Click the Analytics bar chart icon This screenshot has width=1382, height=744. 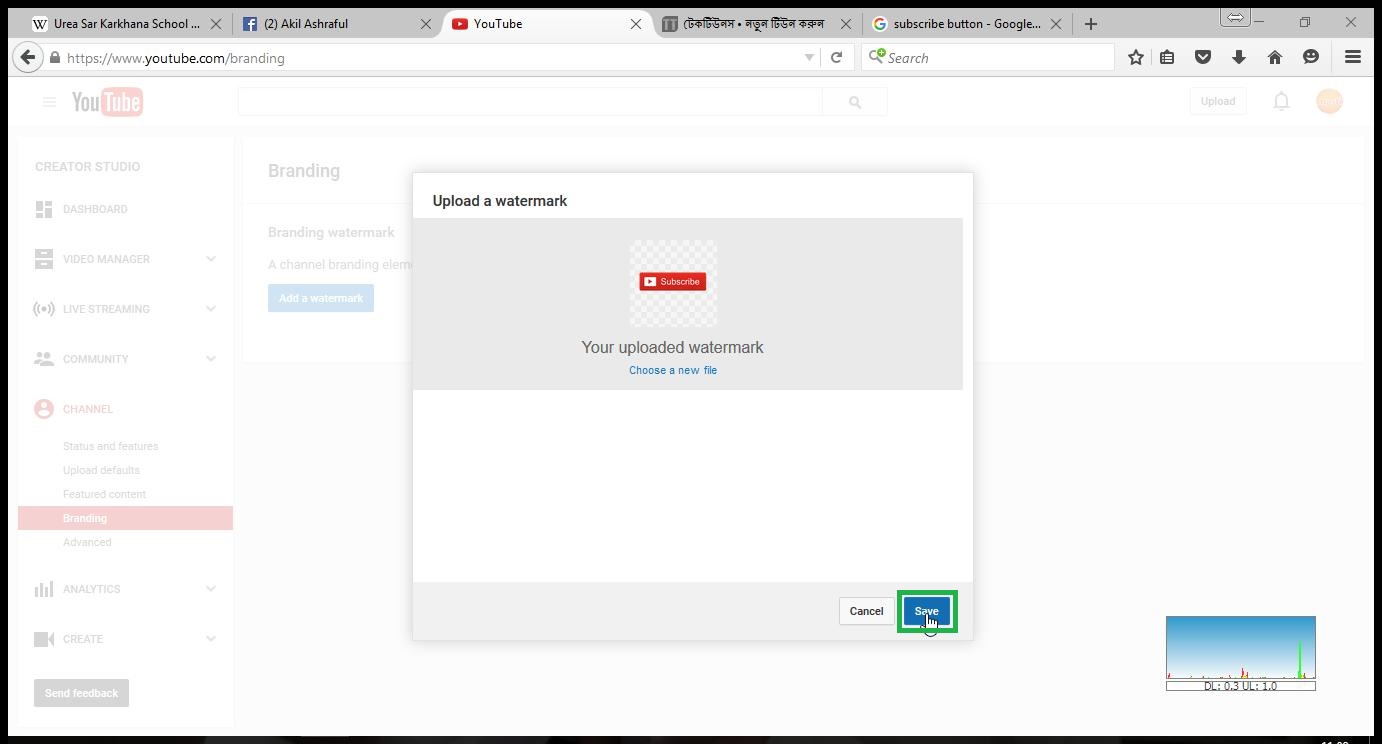point(44,589)
